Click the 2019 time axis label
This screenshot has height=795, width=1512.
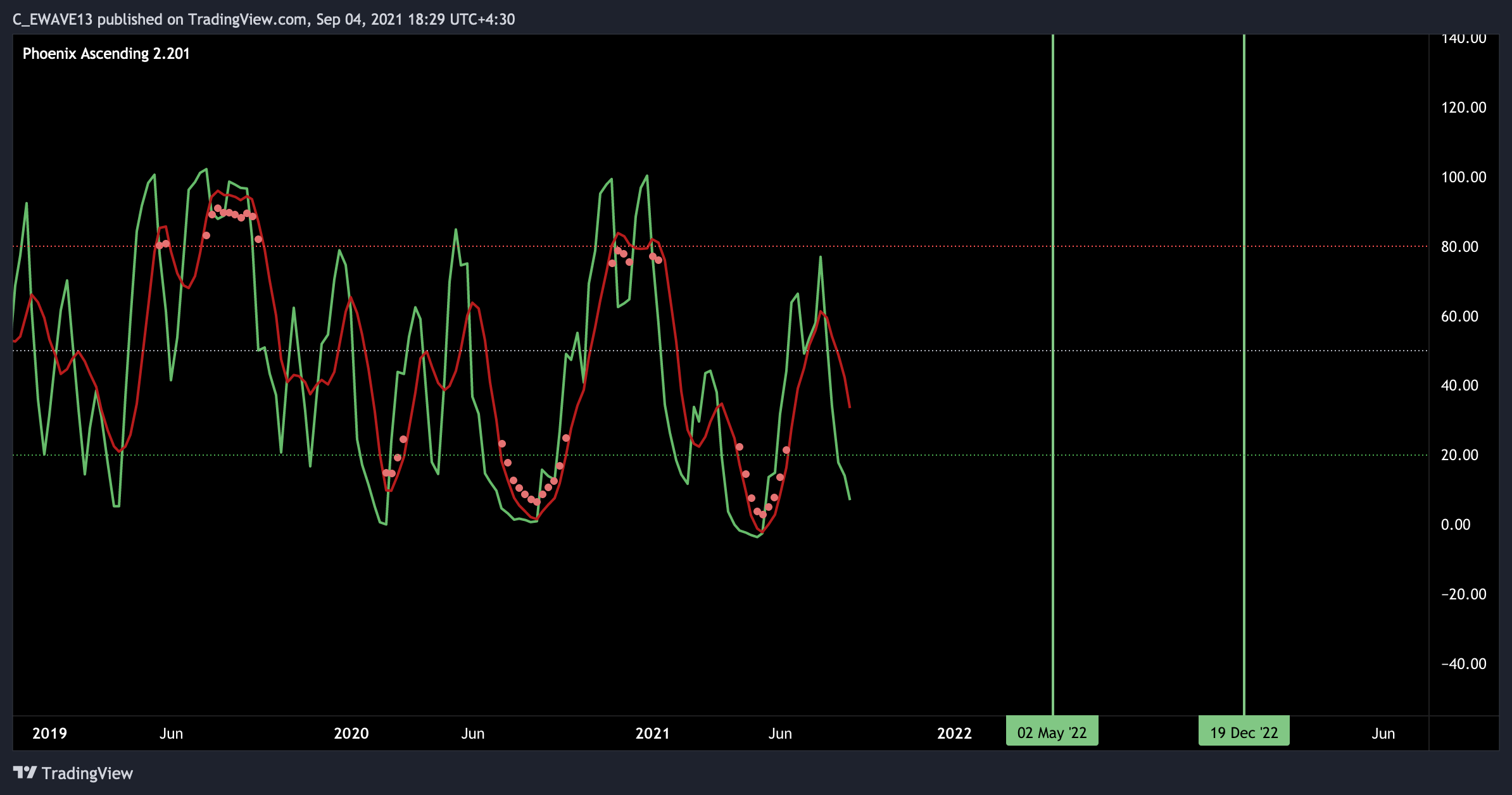[49, 734]
